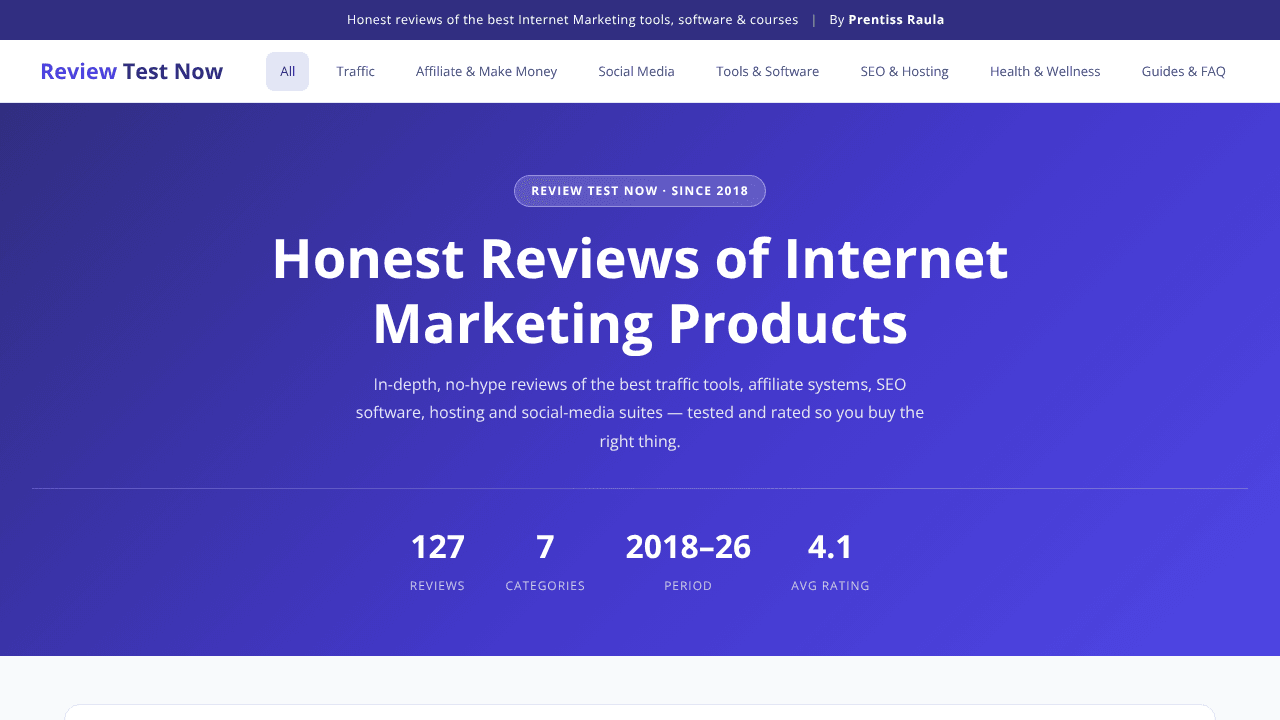Open the Review Test Now logo link
Image resolution: width=1280 pixels, height=720 pixels.
(131, 71)
